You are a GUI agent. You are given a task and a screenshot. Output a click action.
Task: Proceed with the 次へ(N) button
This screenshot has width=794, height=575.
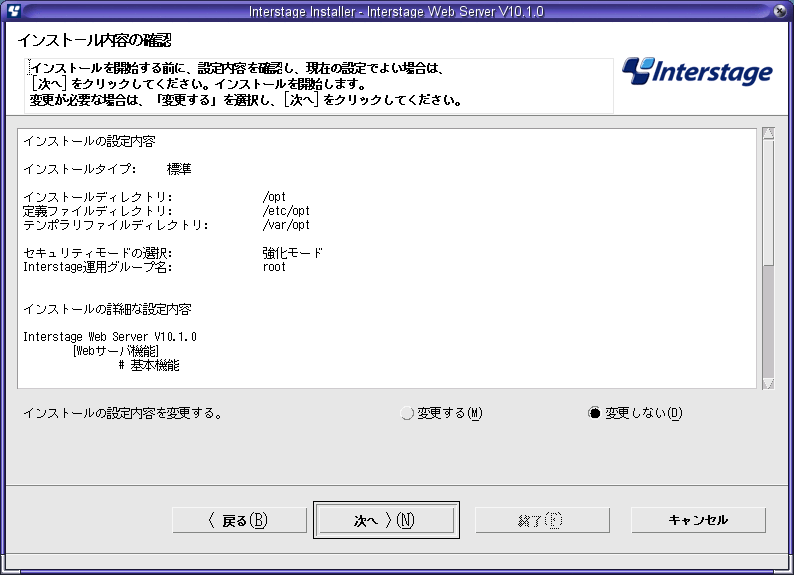click(x=386, y=520)
